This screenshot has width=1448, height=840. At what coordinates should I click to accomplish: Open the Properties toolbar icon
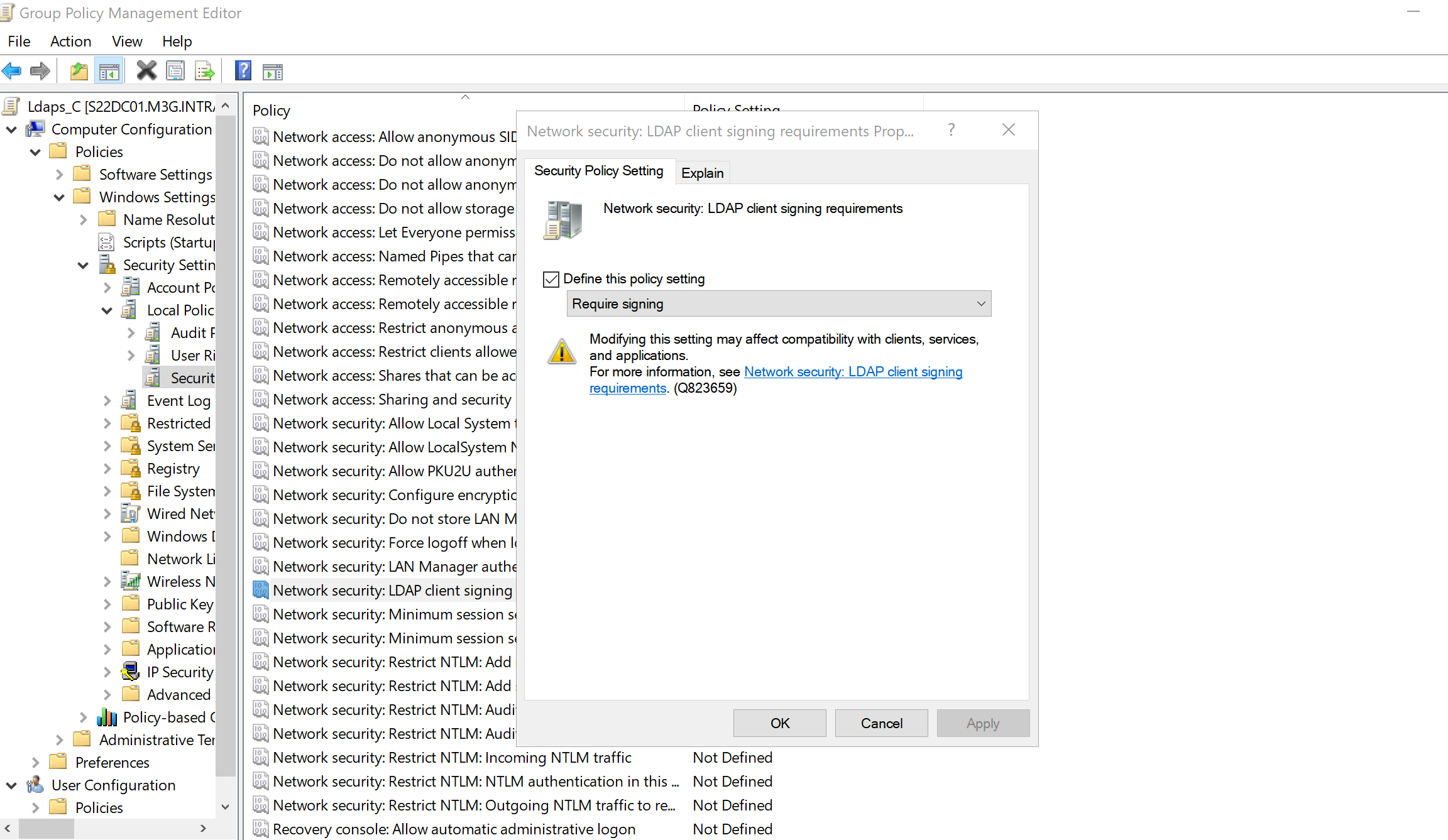(175, 71)
